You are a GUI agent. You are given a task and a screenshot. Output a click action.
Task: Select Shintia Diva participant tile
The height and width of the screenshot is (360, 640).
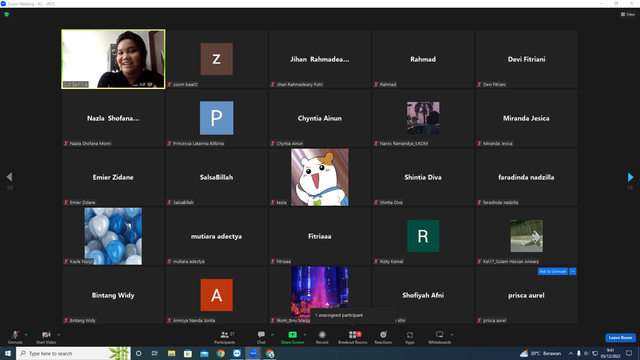coord(423,177)
